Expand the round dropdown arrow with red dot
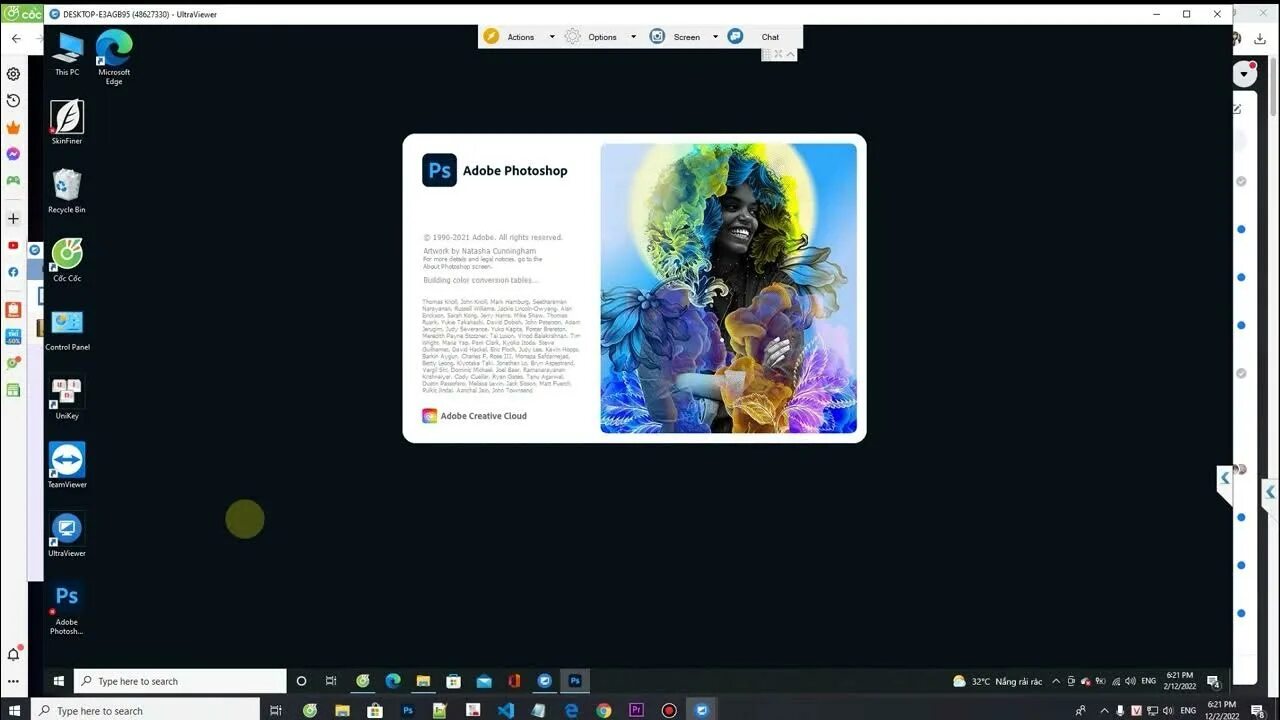Viewport: 1280px width, 720px height. [x=1245, y=74]
